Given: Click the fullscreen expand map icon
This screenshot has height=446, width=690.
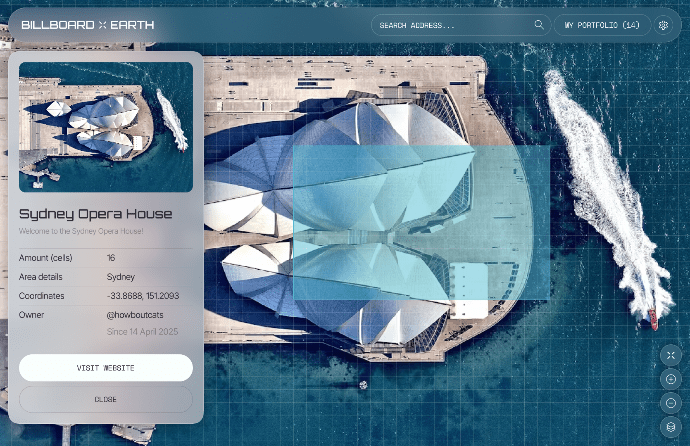Looking at the screenshot, I should pyautogui.click(x=671, y=355).
